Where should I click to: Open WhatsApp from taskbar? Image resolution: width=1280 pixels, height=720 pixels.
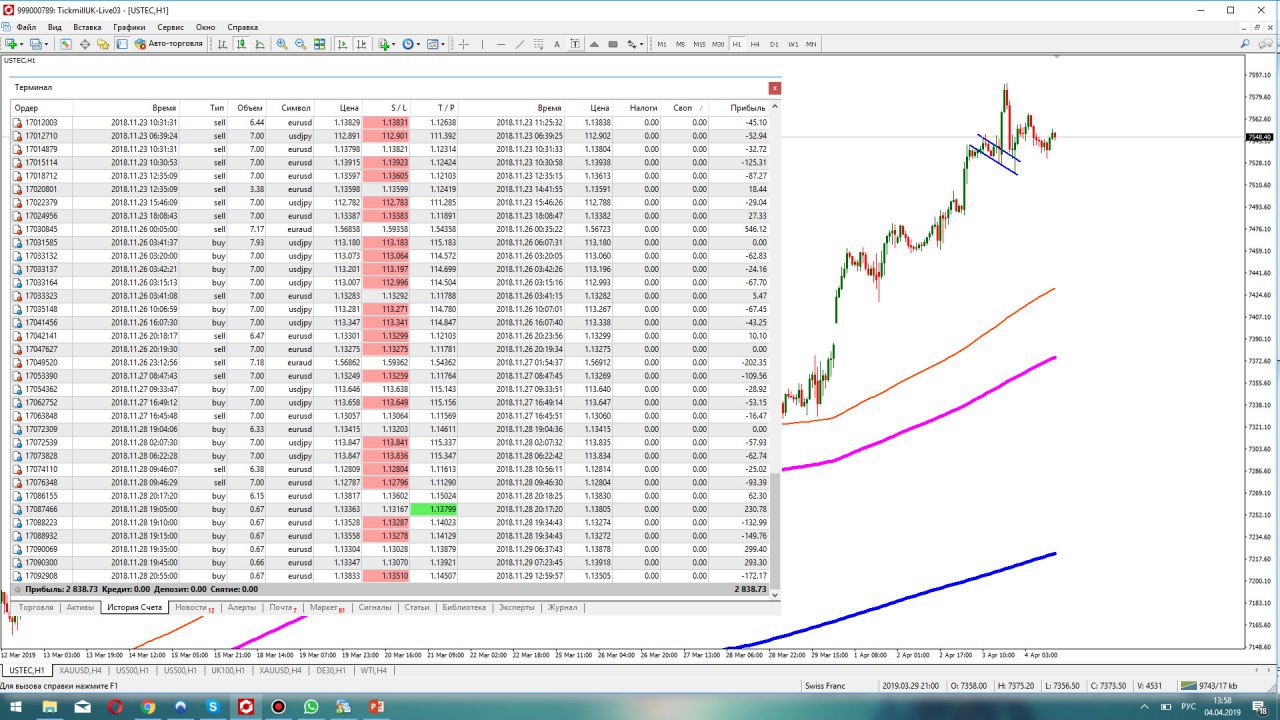click(x=311, y=707)
